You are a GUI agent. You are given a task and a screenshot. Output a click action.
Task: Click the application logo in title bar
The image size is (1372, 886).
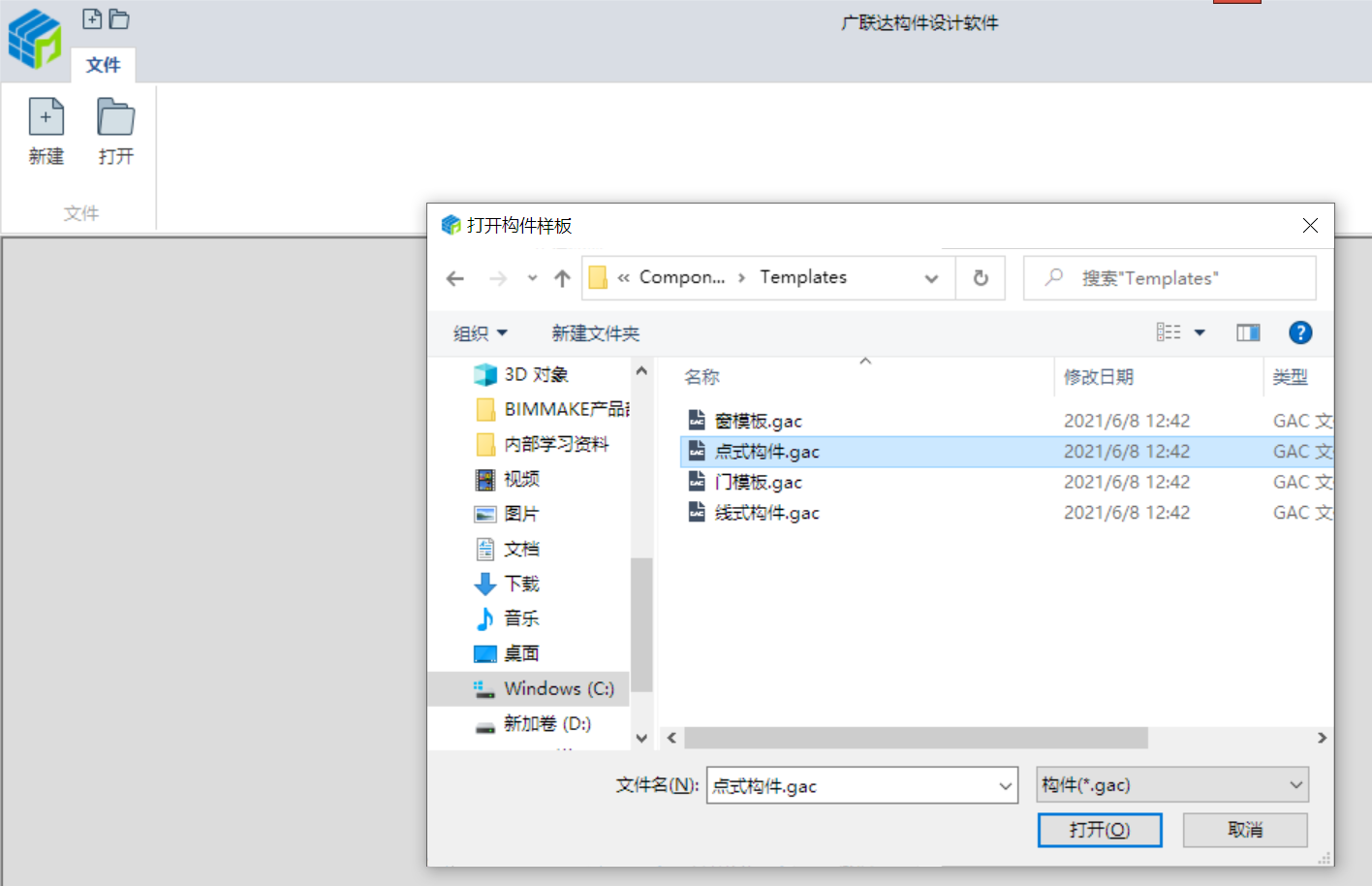coord(35,39)
